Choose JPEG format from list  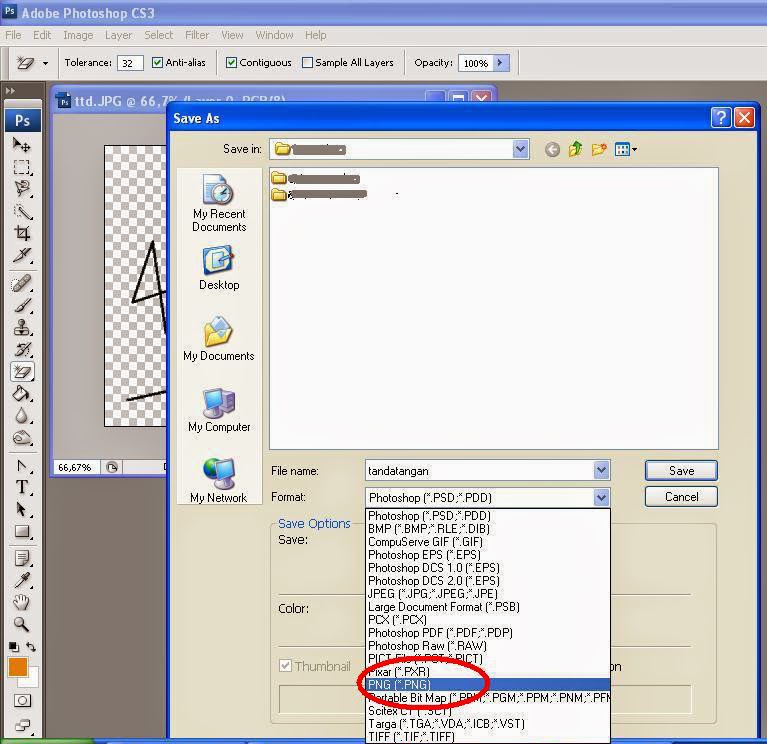click(x=488, y=593)
